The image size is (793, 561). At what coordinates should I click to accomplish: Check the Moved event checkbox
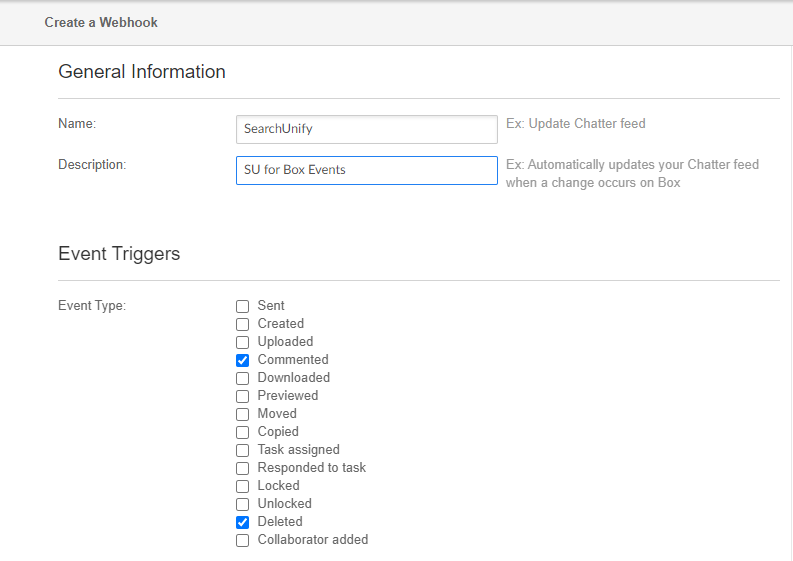242,414
